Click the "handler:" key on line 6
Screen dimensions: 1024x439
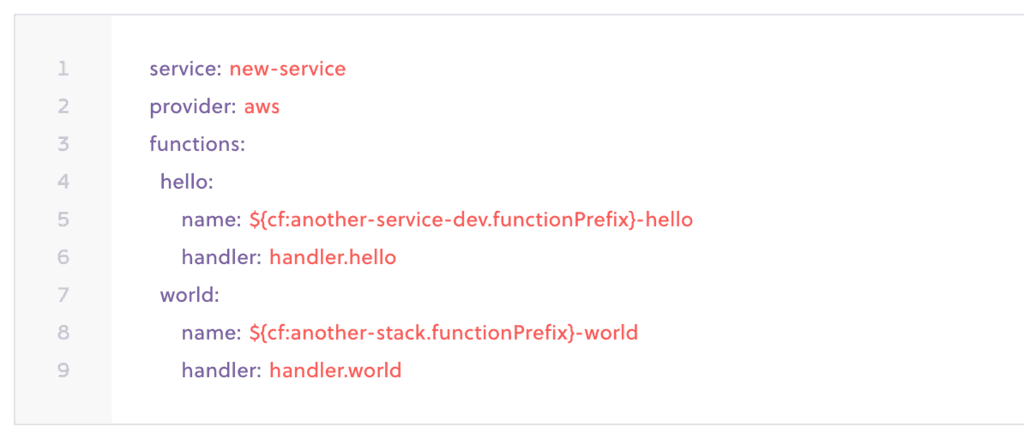pyautogui.click(x=221, y=258)
